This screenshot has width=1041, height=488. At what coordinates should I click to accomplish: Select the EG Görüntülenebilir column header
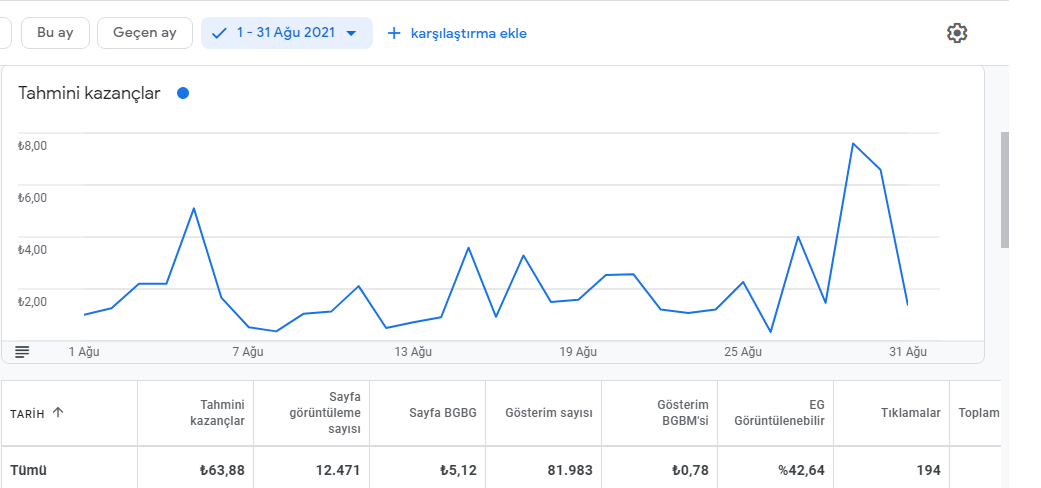[x=779, y=413]
